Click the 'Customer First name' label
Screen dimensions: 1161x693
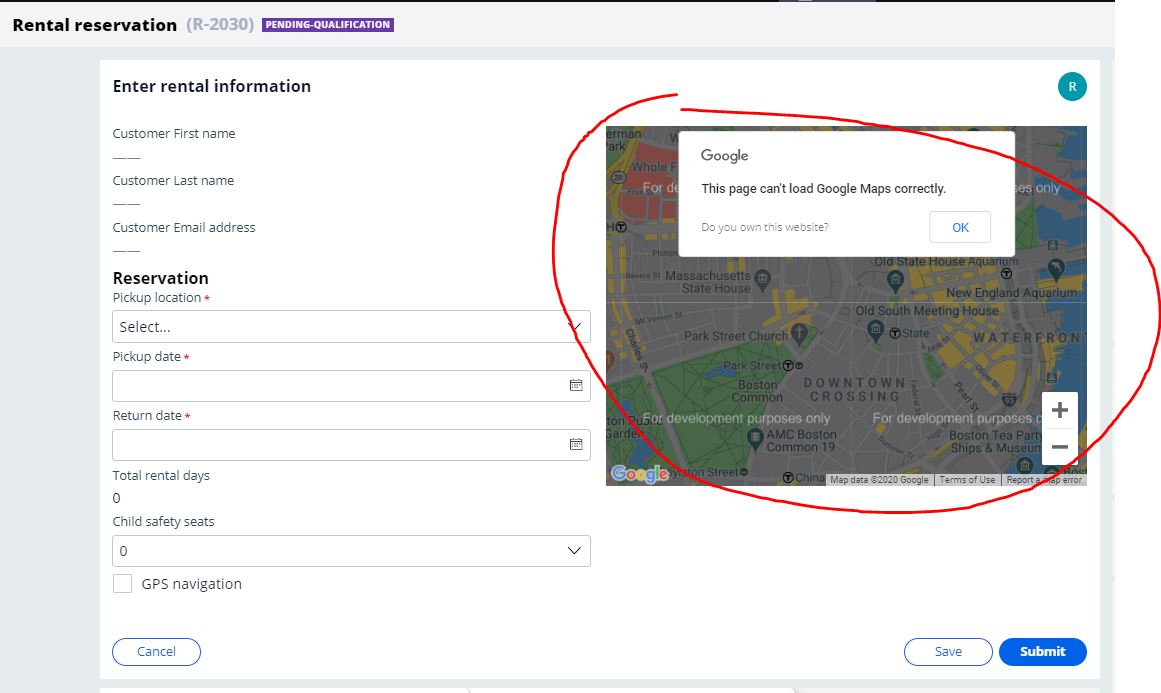[174, 133]
